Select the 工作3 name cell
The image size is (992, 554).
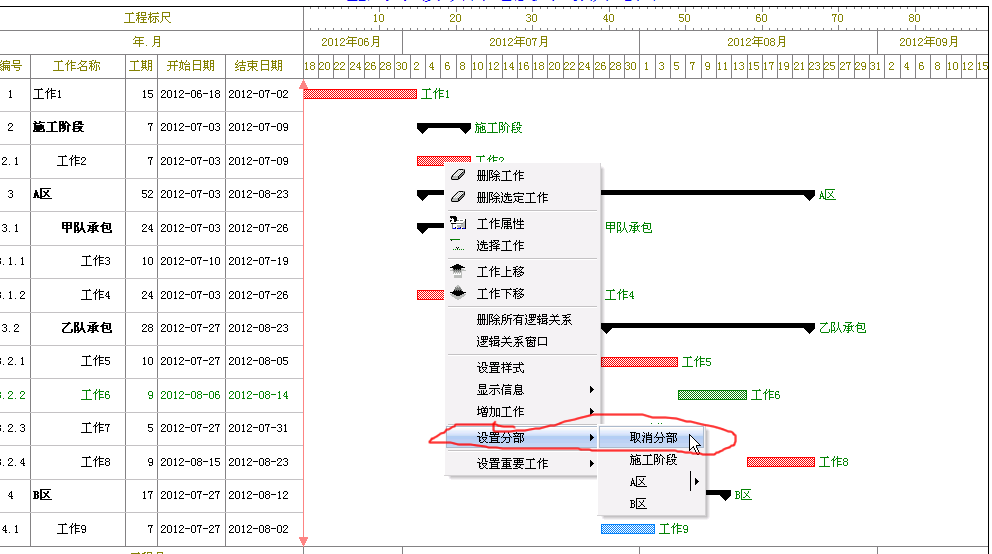[78, 261]
